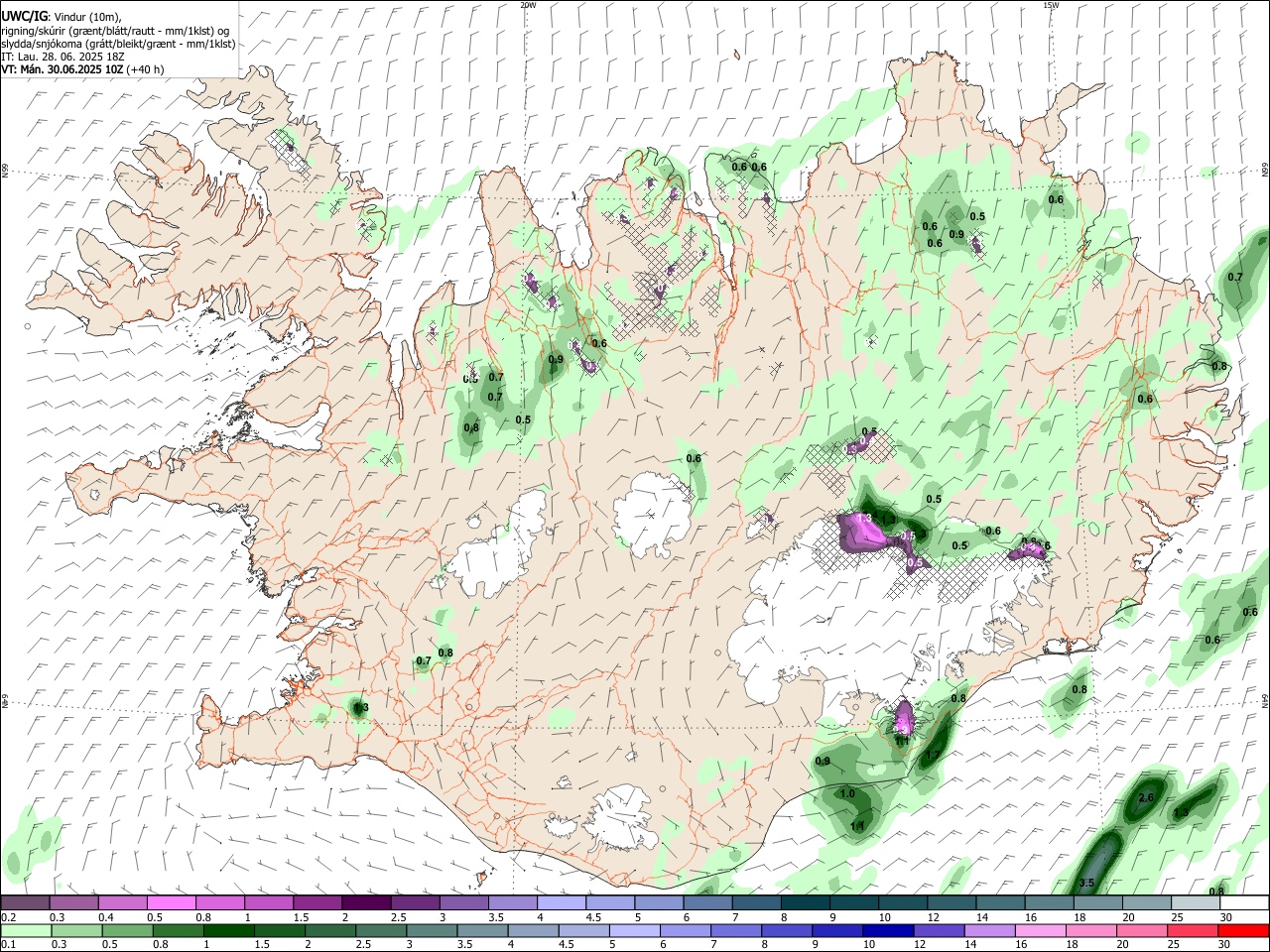
Task: Click the 1.7 precipitation value on the map
Action: [x=932, y=756]
